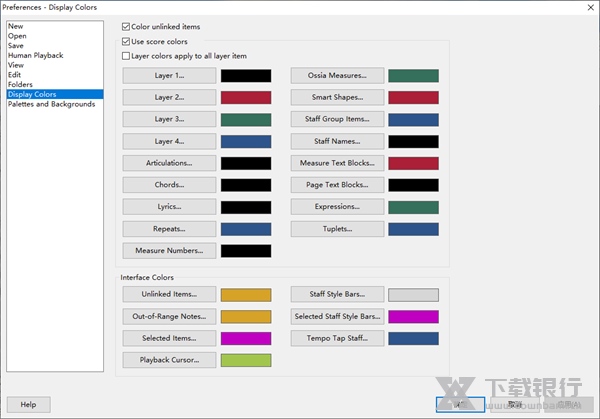The image size is (600, 419).
Task: Click the gray Staff Style Bars swatch
Action: [413, 294]
